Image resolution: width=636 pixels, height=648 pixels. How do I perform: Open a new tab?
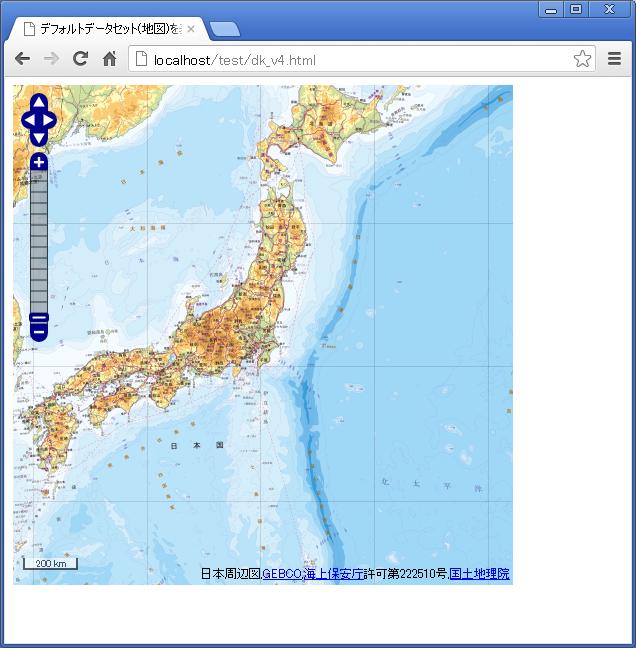pyautogui.click(x=224, y=29)
